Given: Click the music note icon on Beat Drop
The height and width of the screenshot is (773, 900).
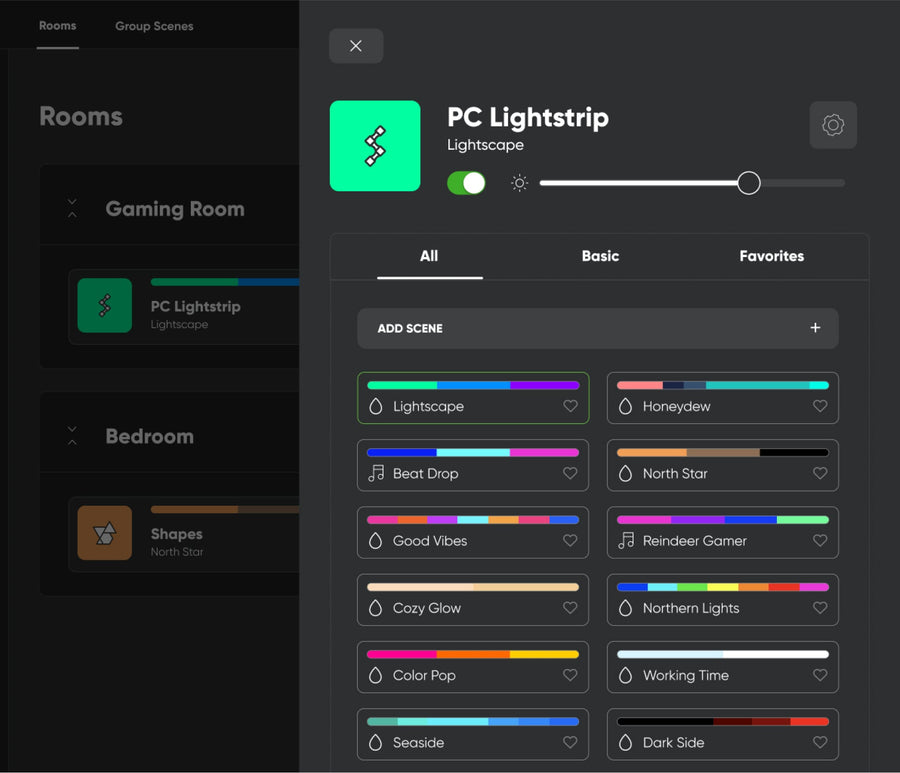Looking at the screenshot, I should coord(376,473).
